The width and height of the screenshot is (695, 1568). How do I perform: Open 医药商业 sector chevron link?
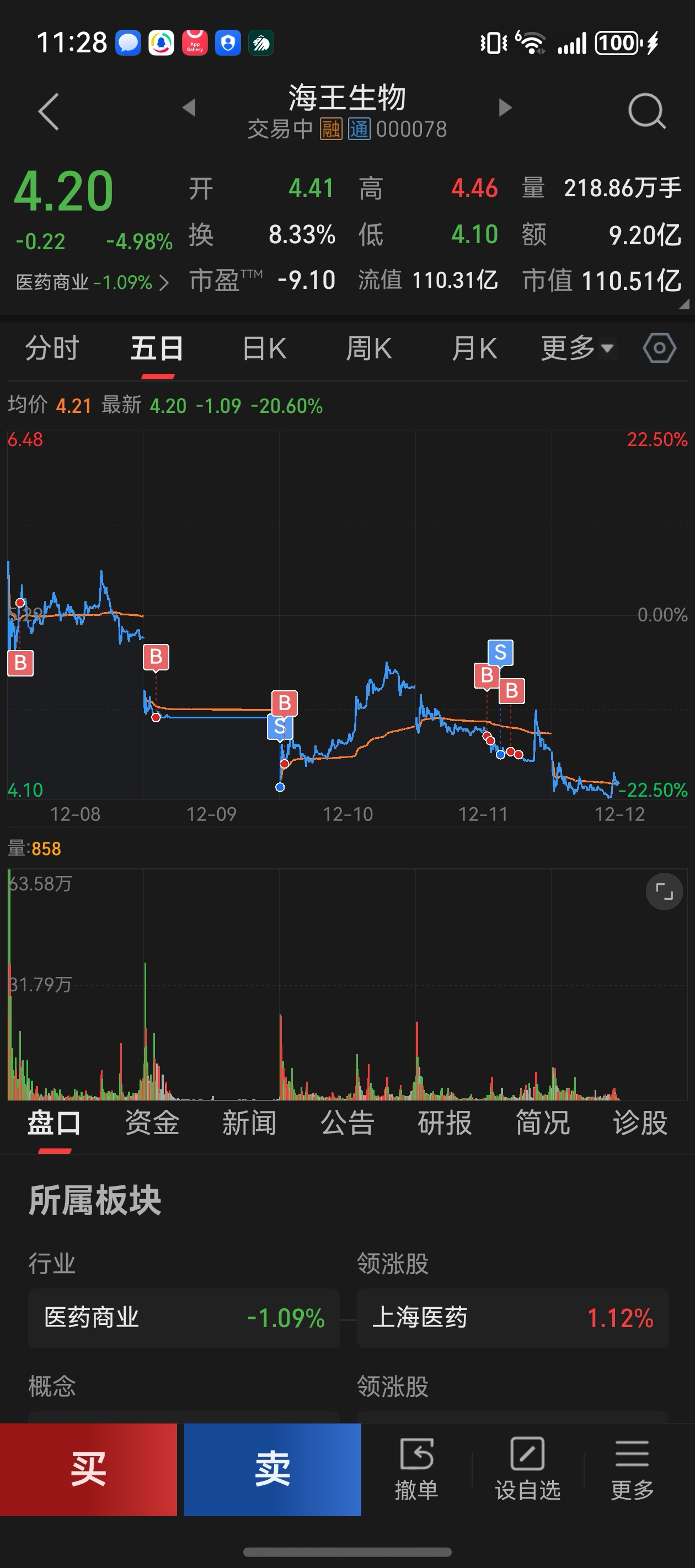click(92, 282)
